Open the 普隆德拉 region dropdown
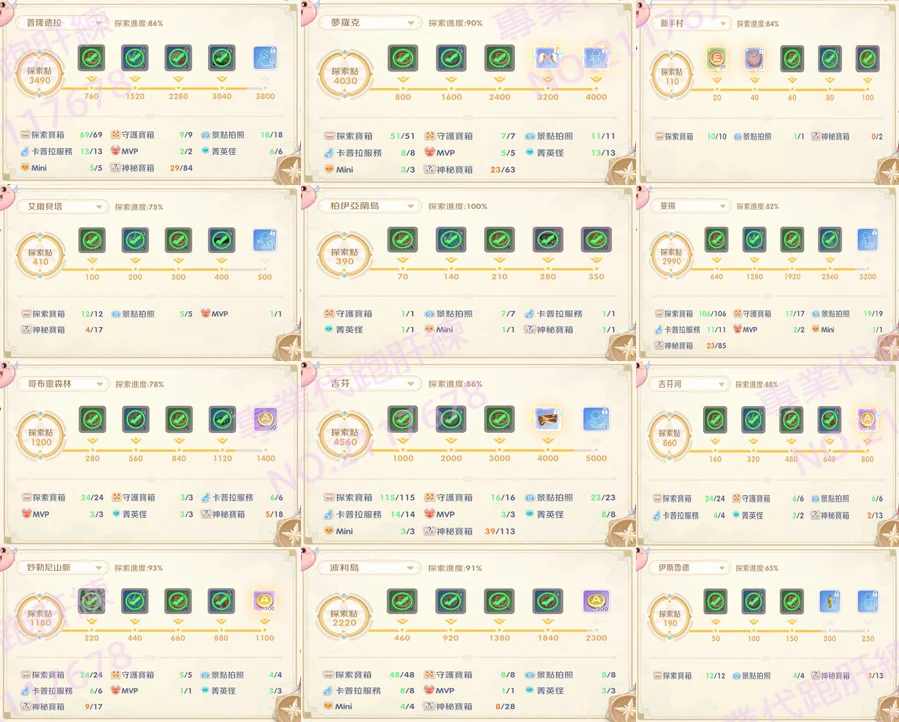 (62, 23)
